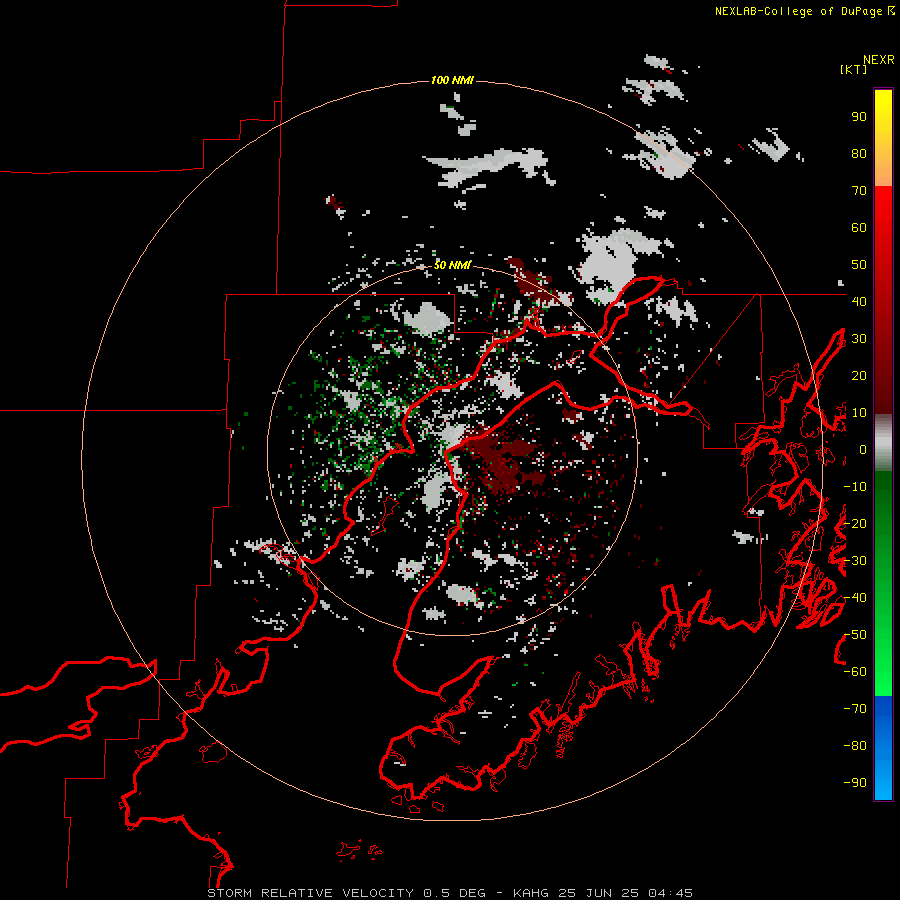Viewport: 900px width, 900px height.
Task: Click the -20 knot scale label
Action: [855, 523]
